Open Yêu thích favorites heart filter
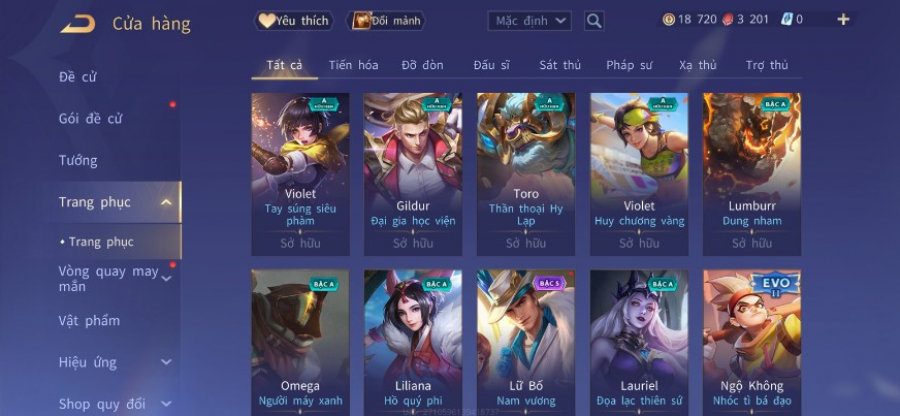Image resolution: width=900 pixels, height=416 pixels. pyautogui.click(x=293, y=21)
